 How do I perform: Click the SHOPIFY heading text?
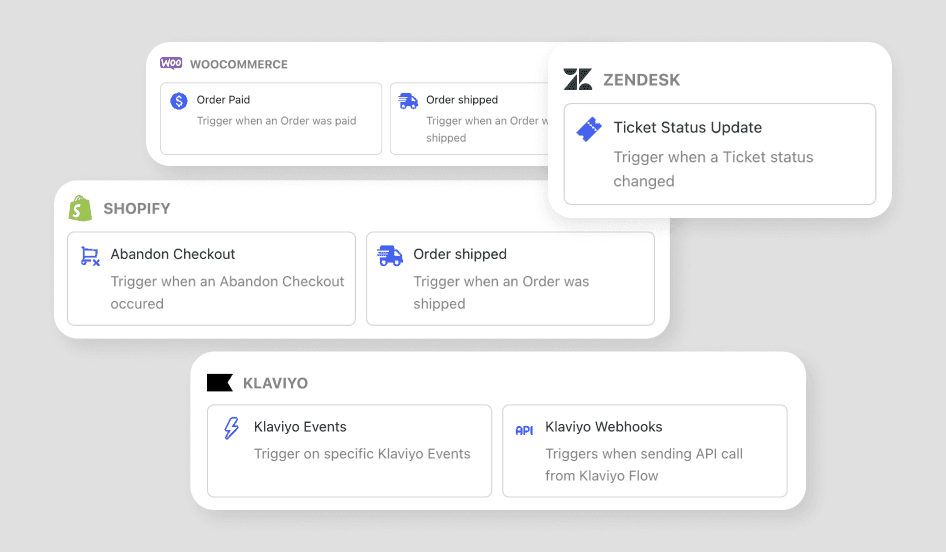[137, 209]
